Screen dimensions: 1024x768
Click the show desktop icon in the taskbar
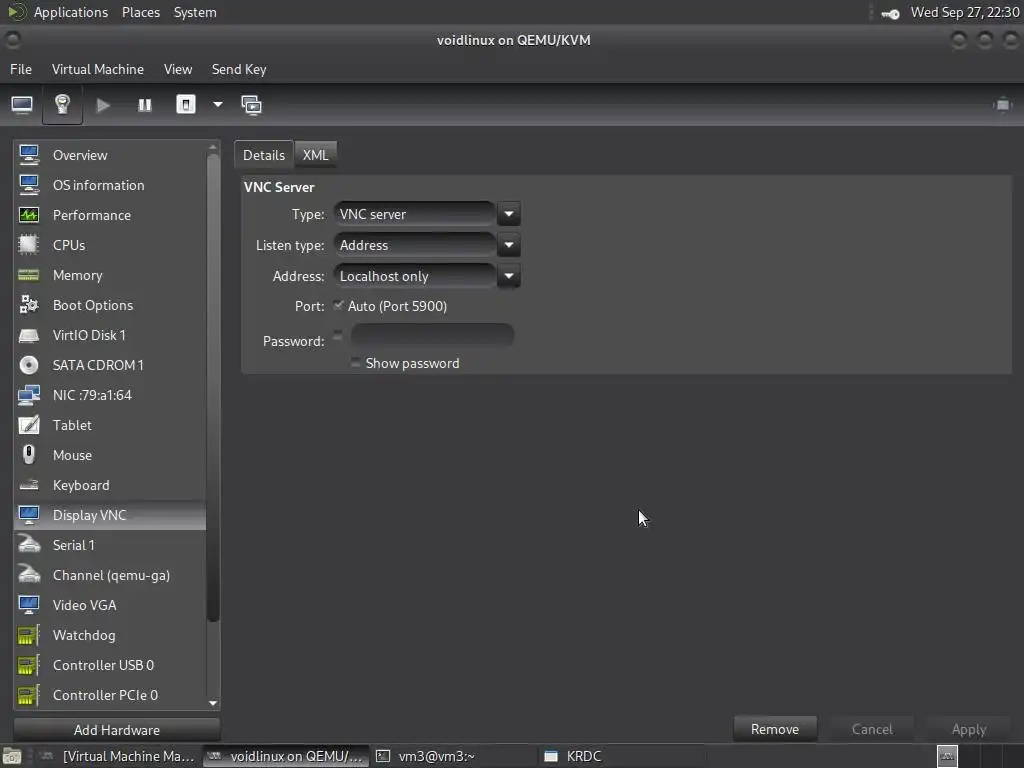[12, 756]
